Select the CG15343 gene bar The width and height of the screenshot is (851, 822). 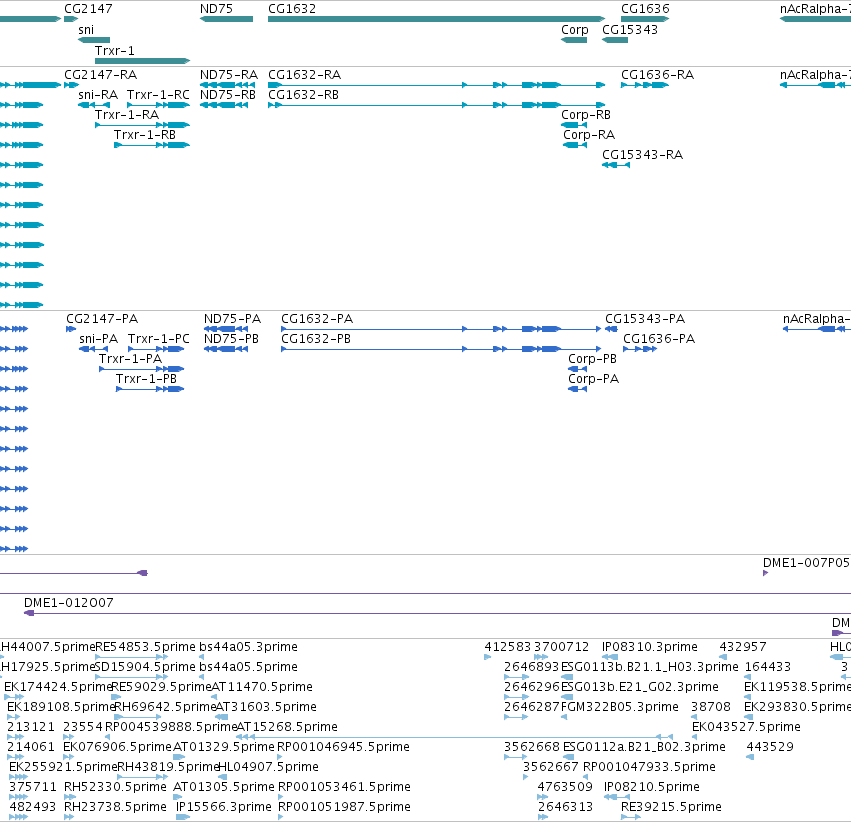tap(615, 40)
